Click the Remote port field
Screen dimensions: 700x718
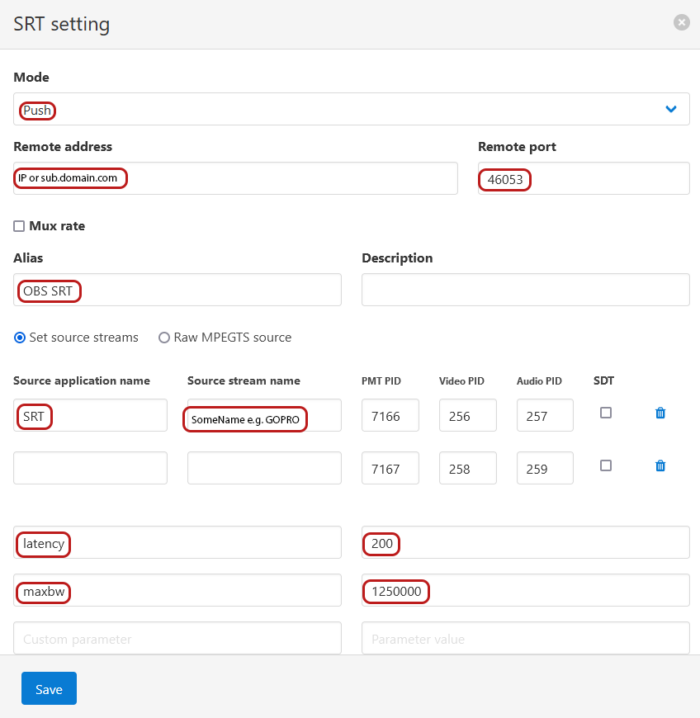click(584, 178)
